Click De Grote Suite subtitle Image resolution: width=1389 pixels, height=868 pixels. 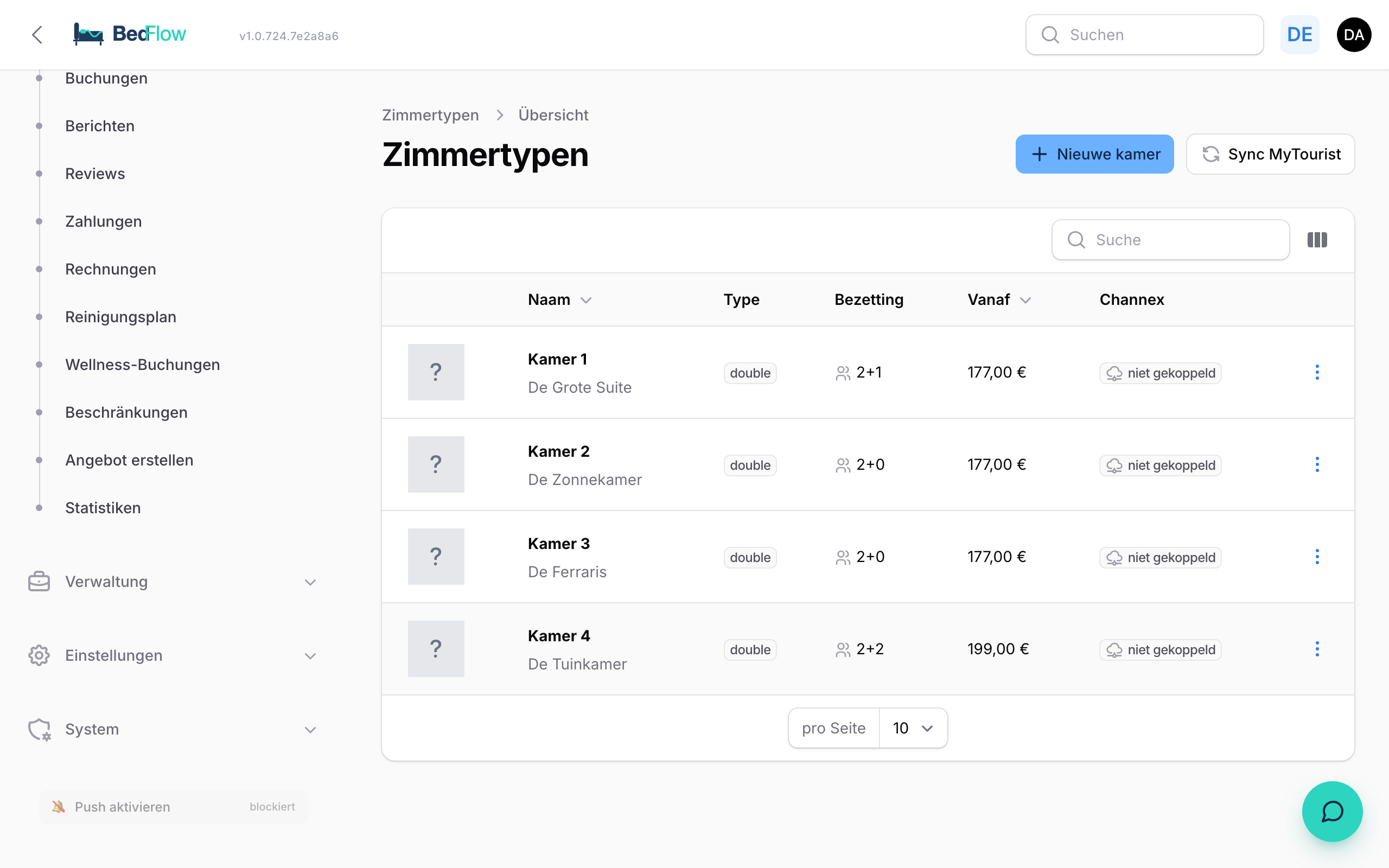(579, 387)
